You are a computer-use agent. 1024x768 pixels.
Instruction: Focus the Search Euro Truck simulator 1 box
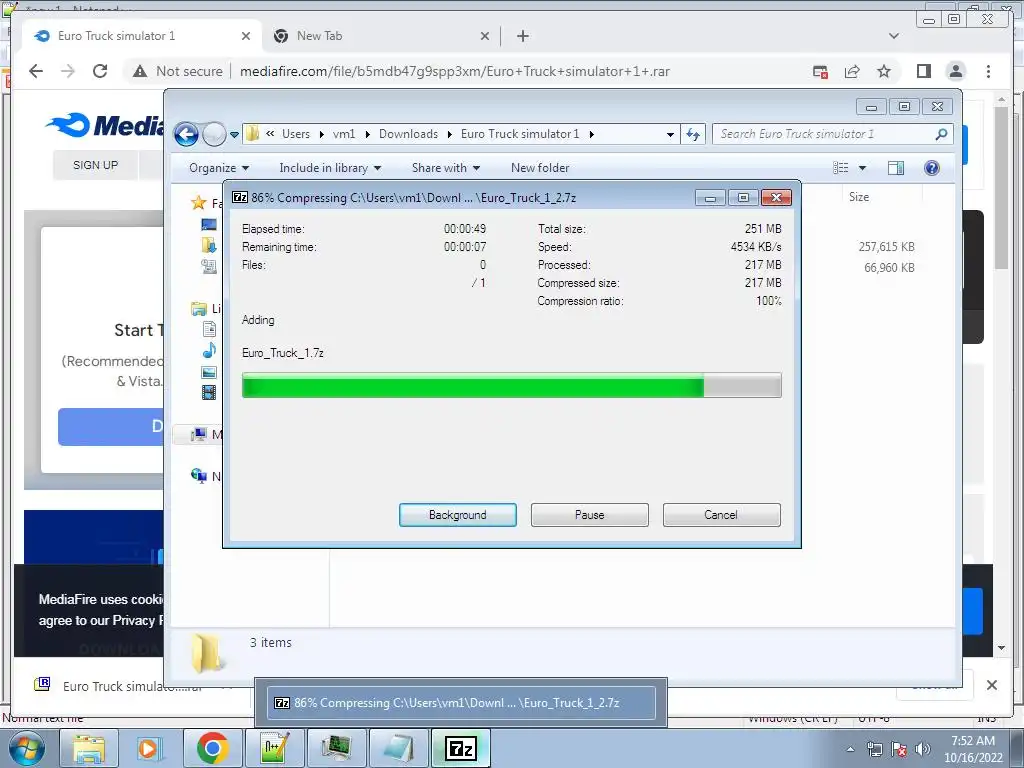[823, 134]
